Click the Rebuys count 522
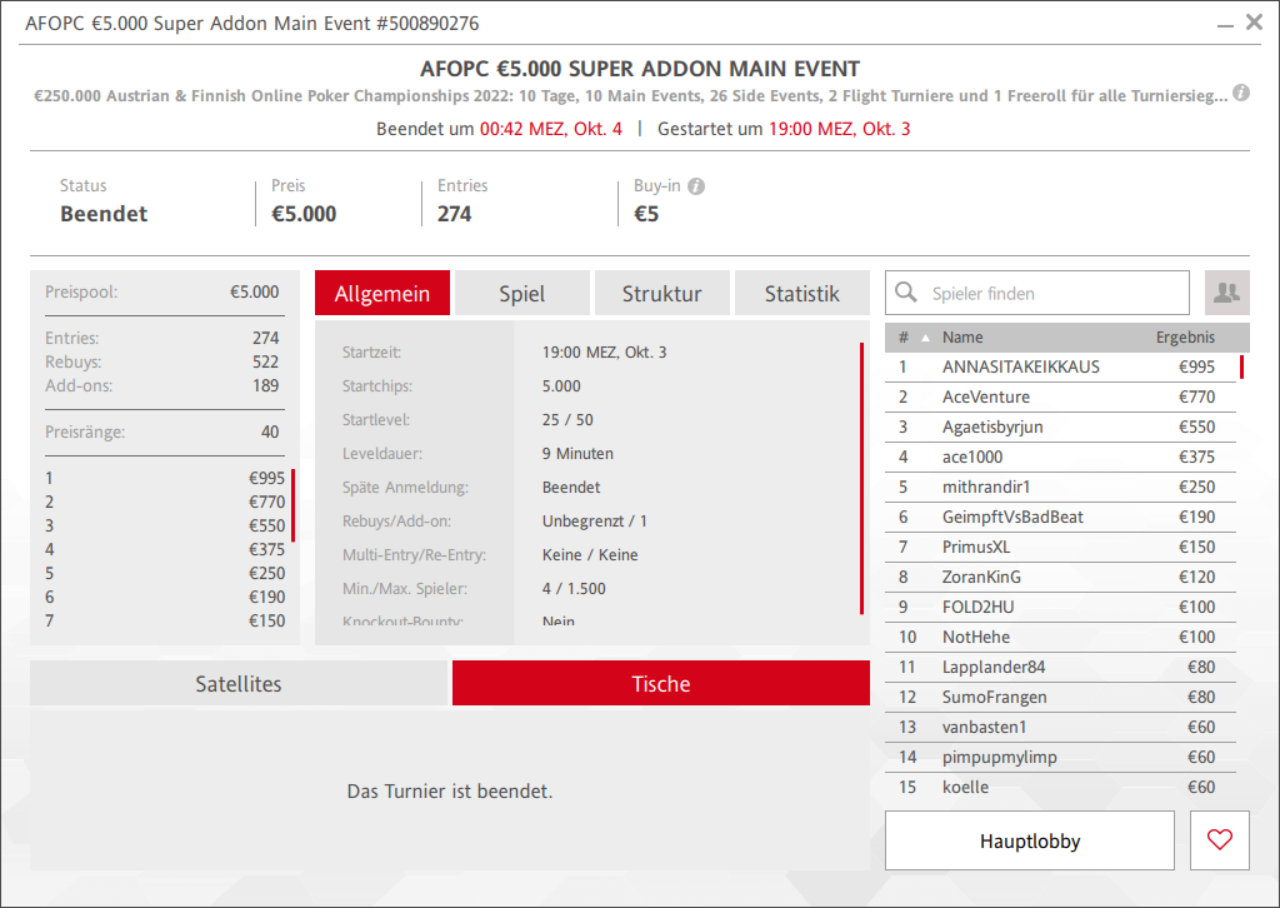The height and width of the screenshot is (908, 1280). coord(265,362)
